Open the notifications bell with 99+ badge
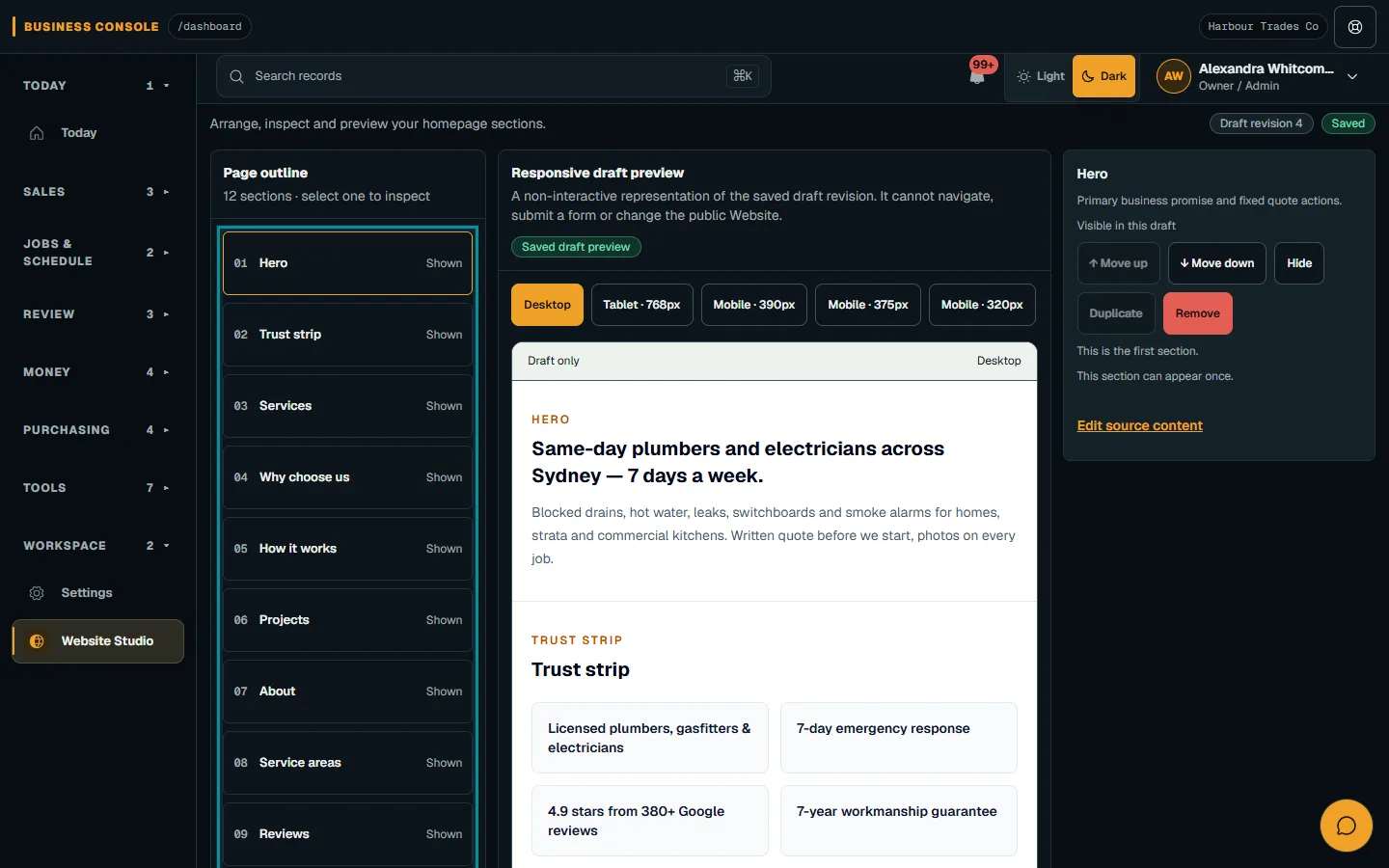The height and width of the screenshot is (868, 1389). pos(978,75)
